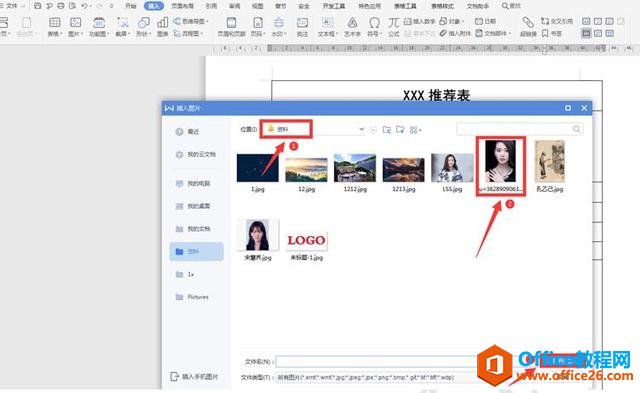This screenshot has height=393, width=640.
Task: Click insert phone picture link
Action: [x=194, y=376]
